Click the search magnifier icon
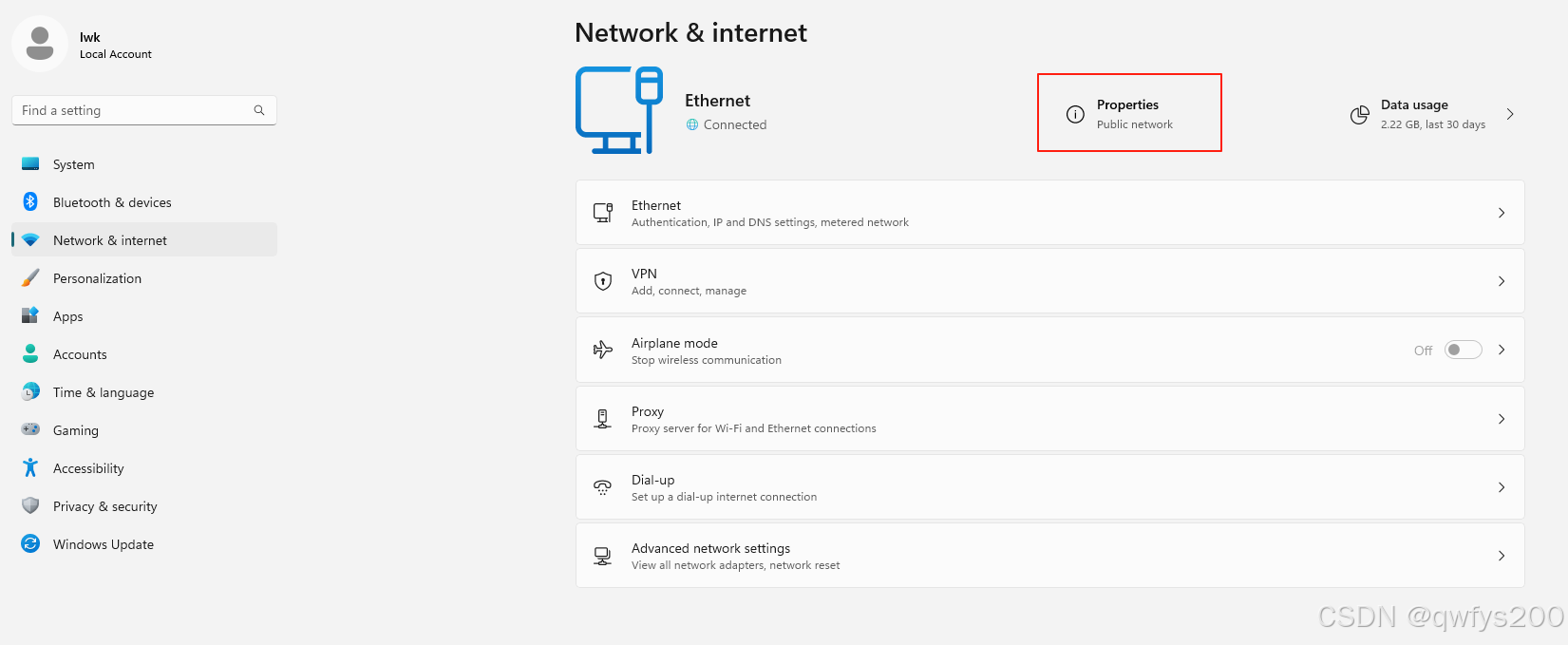The image size is (1568, 645). 259,110
